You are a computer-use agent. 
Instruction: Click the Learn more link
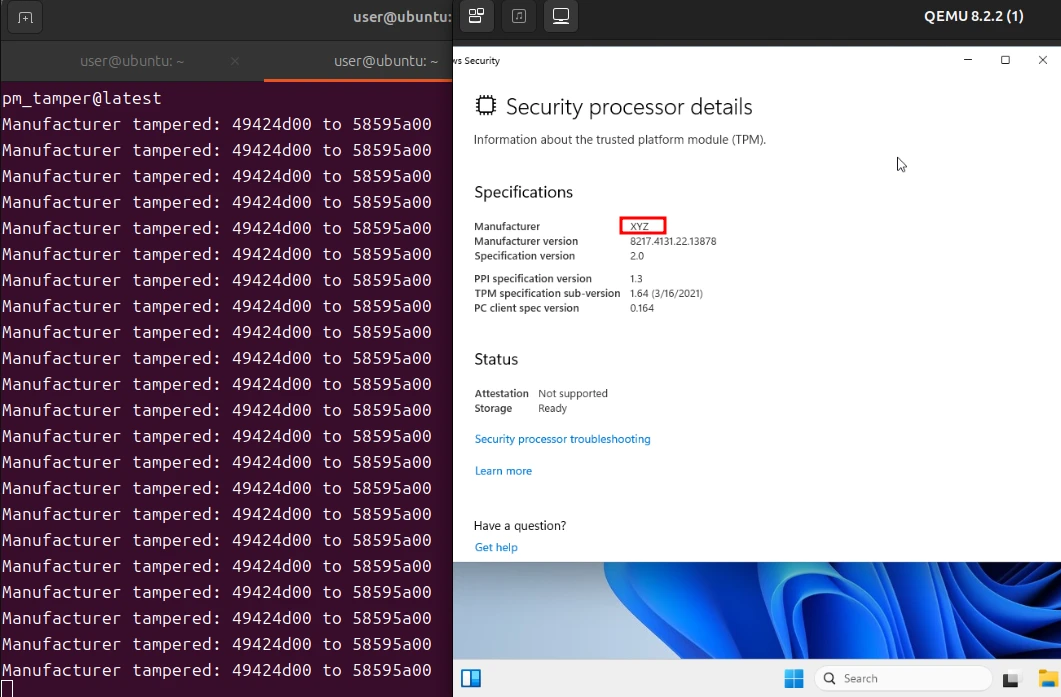pos(503,471)
